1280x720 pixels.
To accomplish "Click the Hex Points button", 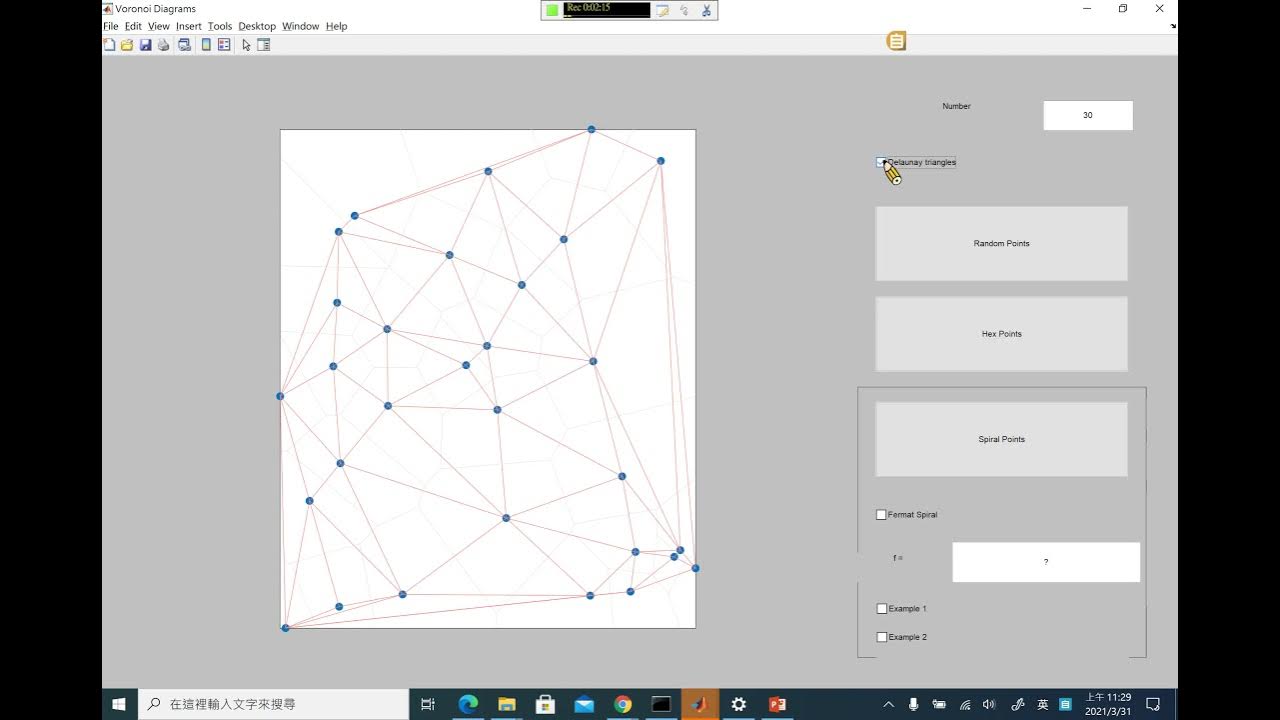I will [1002, 334].
